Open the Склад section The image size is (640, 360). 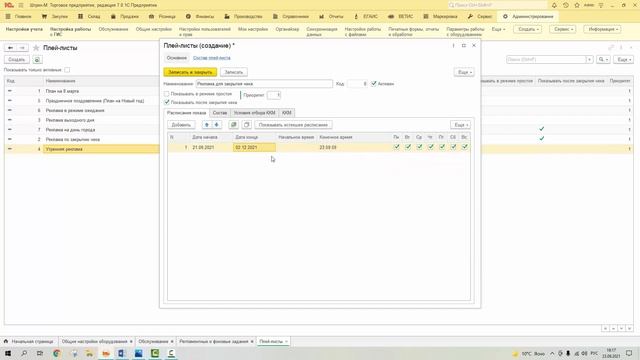89,17
